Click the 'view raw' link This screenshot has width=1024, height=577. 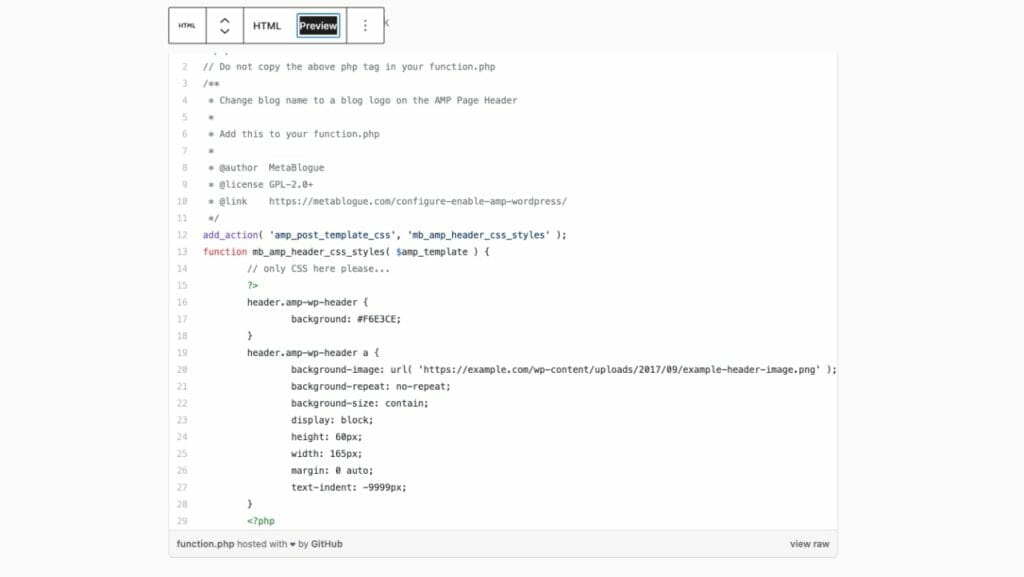[808, 543]
